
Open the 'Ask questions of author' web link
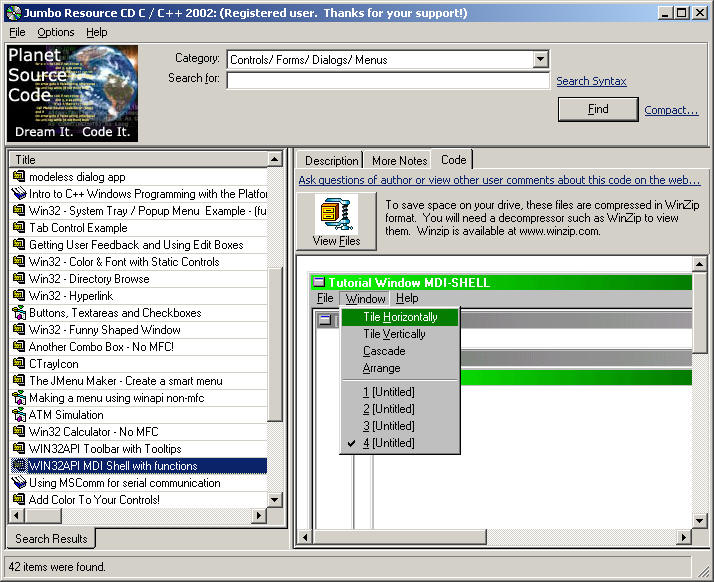pyautogui.click(x=499, y=180)
